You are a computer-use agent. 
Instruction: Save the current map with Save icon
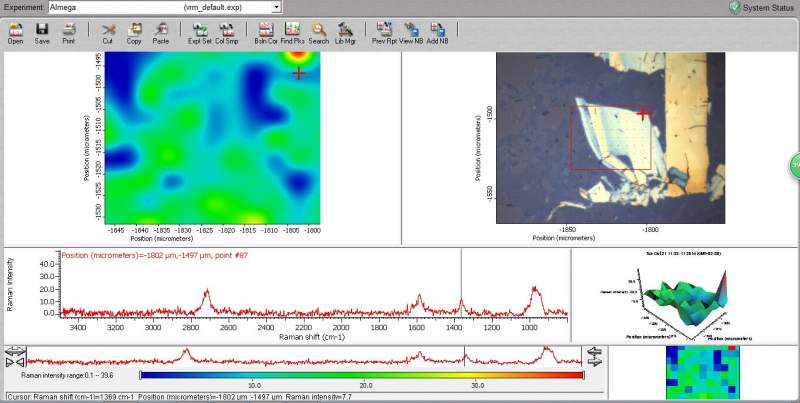[42, 33]
